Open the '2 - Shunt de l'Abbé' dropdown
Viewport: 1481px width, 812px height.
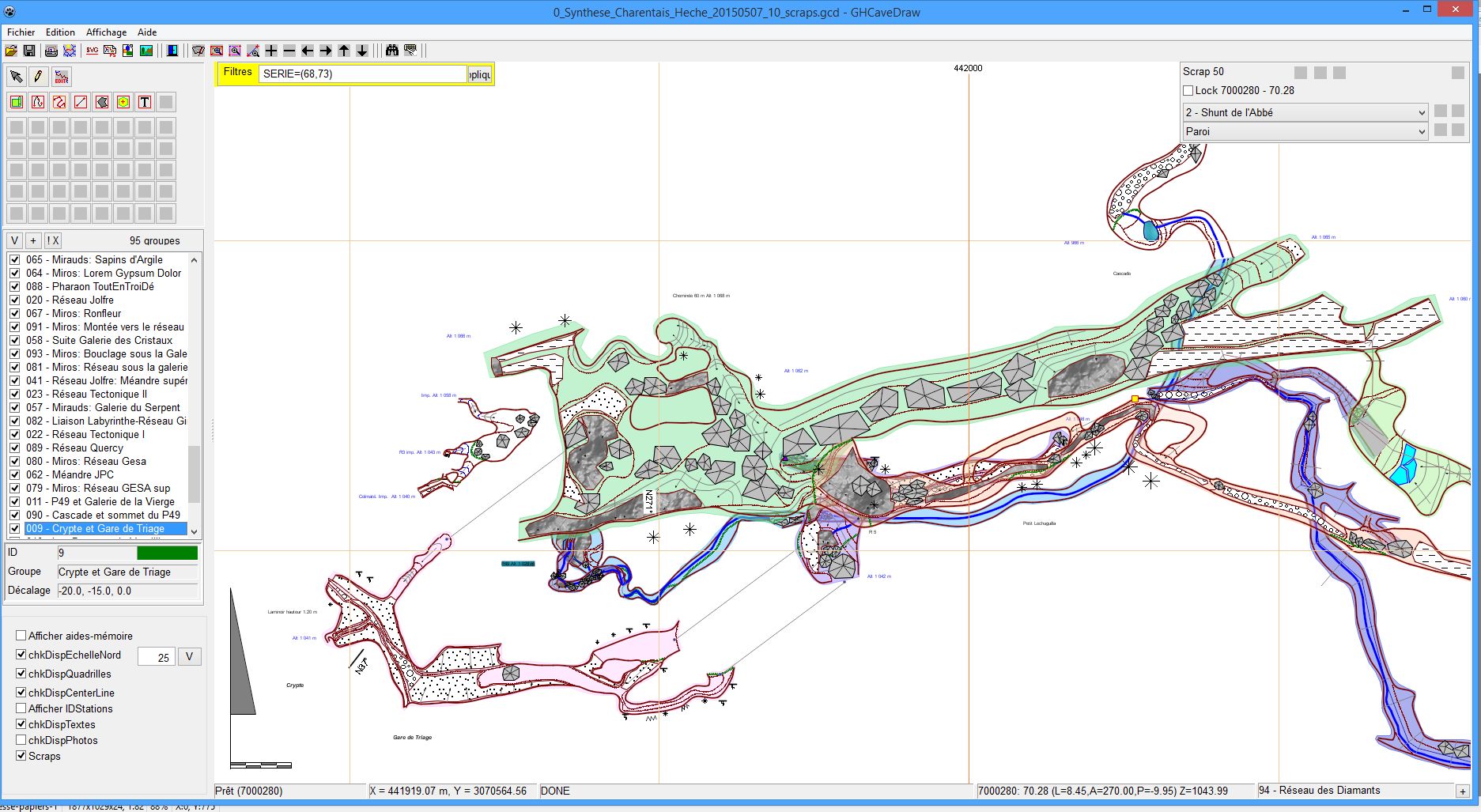tap(1305, 112)
